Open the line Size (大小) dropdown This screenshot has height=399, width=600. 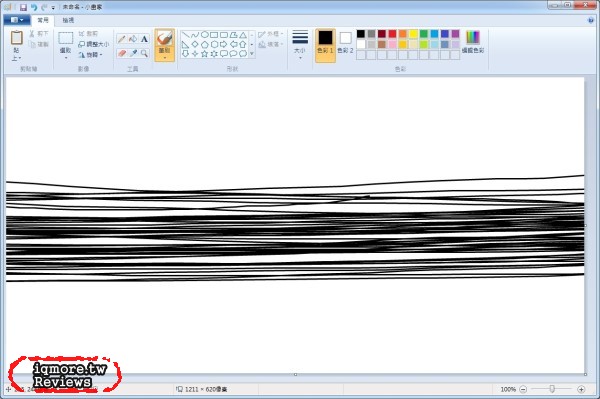pos(300,45)
